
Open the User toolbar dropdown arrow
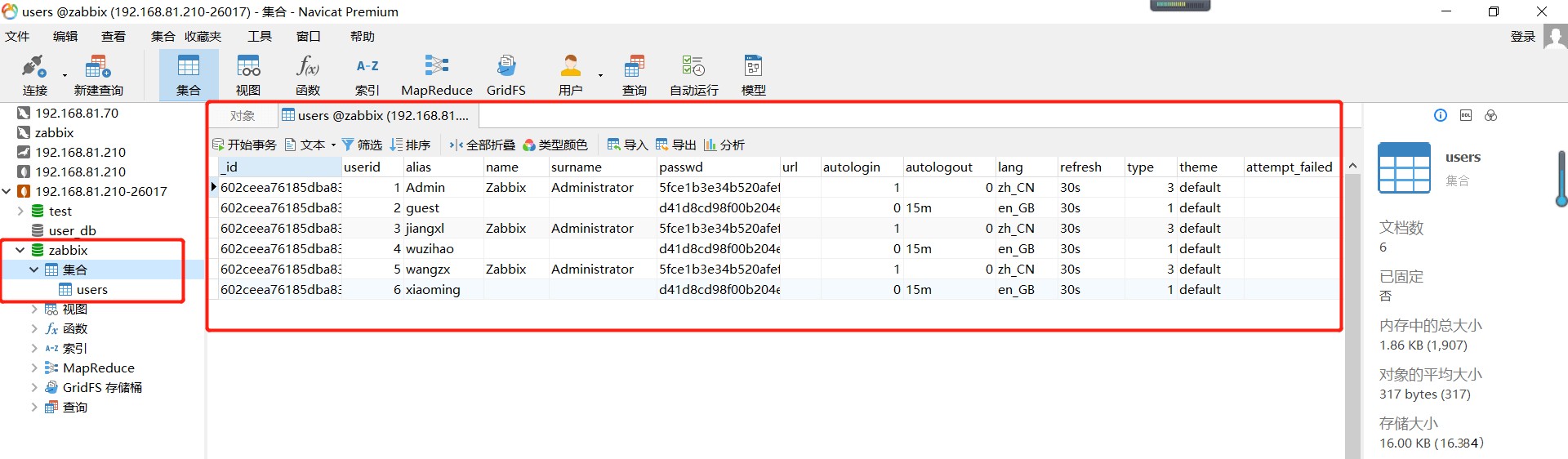point(600,76)
